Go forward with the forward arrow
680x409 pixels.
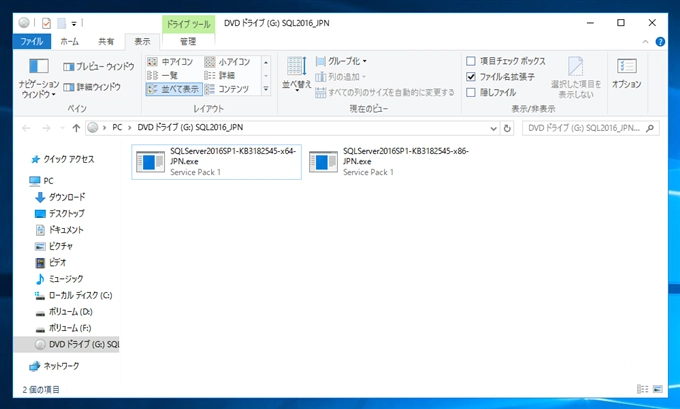click(x=46, y=128)
